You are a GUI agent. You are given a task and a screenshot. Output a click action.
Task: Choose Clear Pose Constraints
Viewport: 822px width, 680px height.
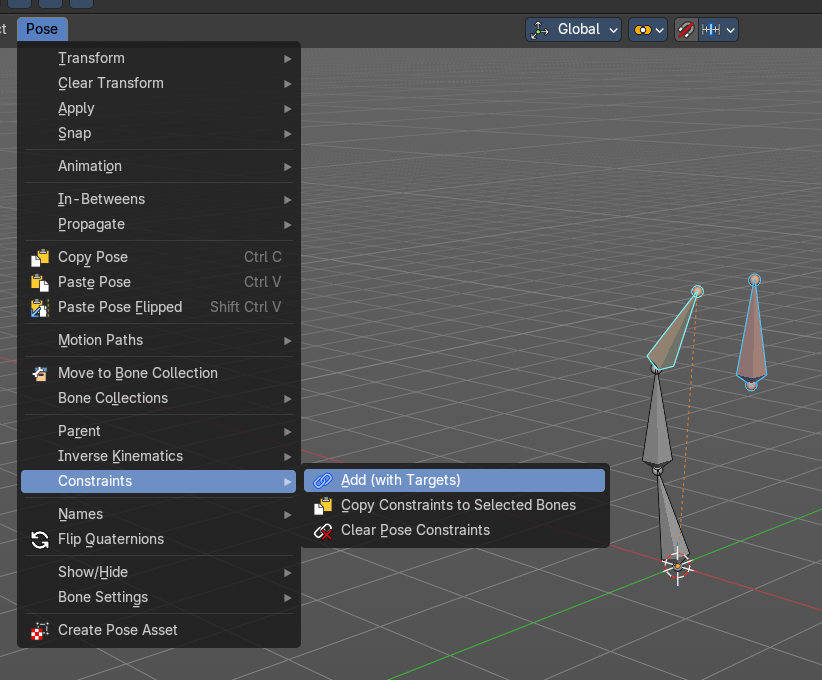[x=455, y=531]
